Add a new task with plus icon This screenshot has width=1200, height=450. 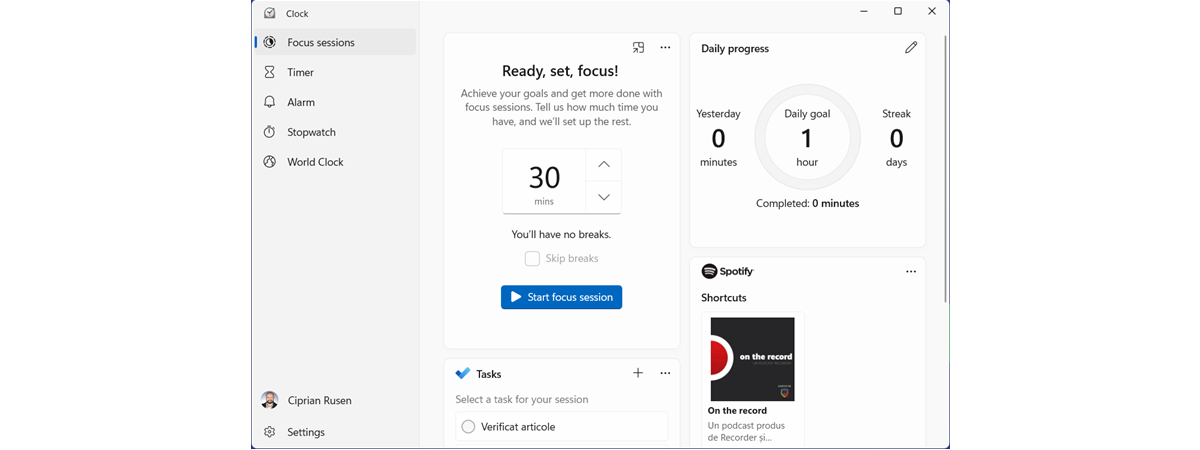coord(638,373)
